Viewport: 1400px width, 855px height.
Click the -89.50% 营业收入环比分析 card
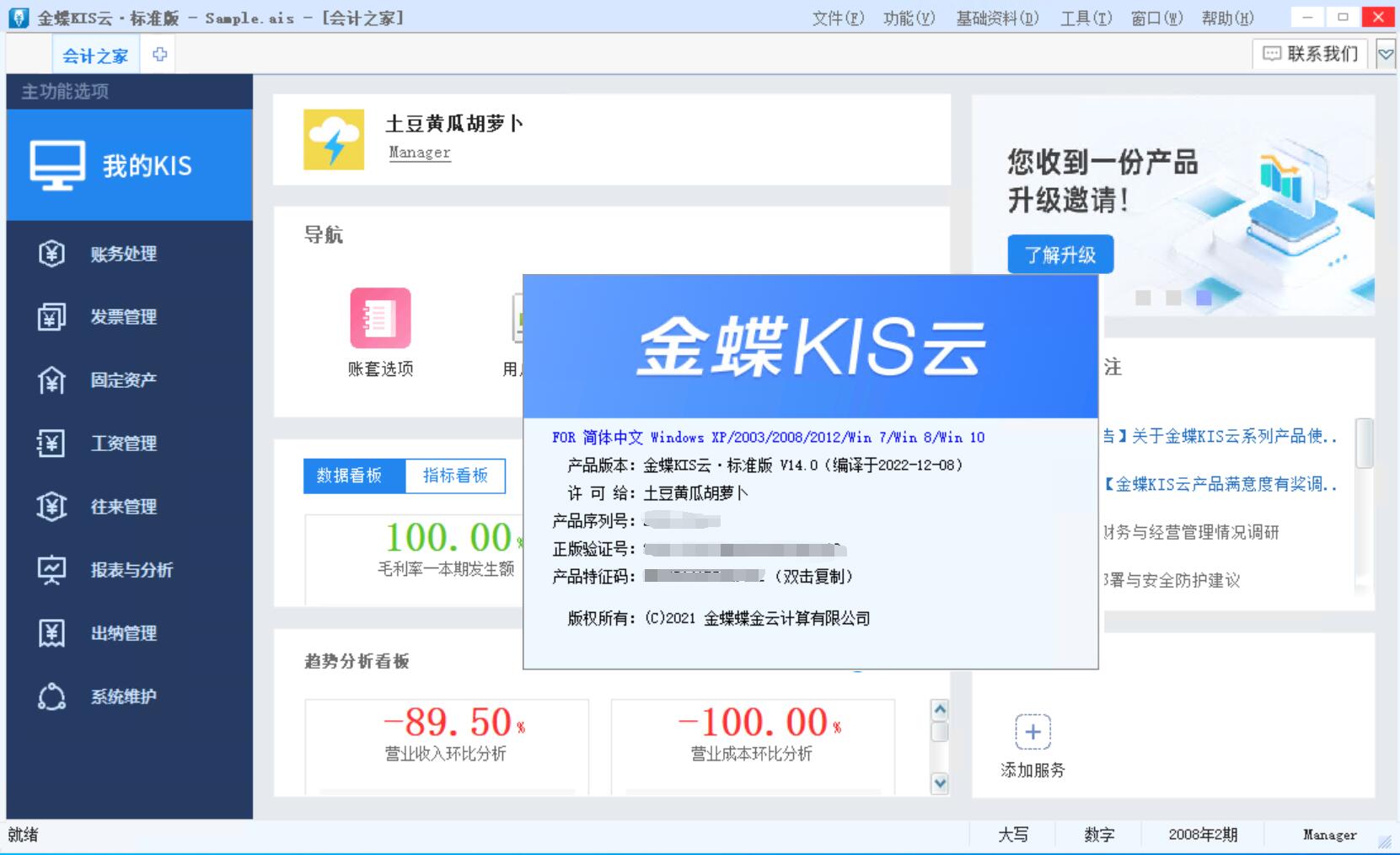pyautogui.click(x=447, y=746)
